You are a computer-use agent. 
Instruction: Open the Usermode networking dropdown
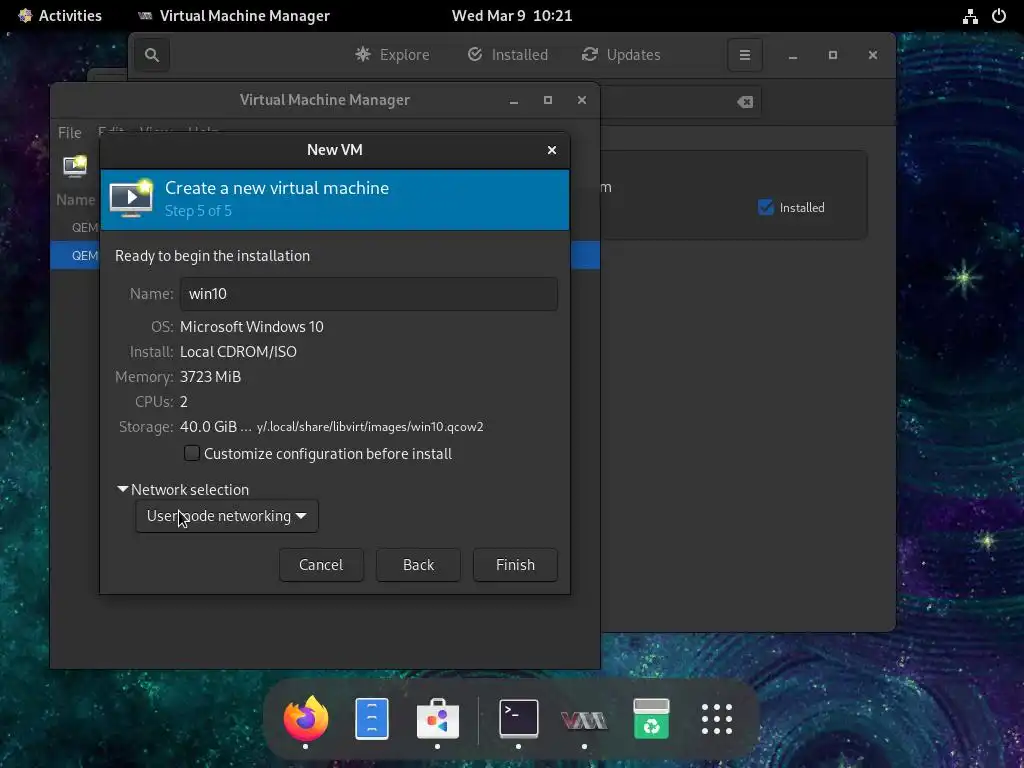click(227, 516)
